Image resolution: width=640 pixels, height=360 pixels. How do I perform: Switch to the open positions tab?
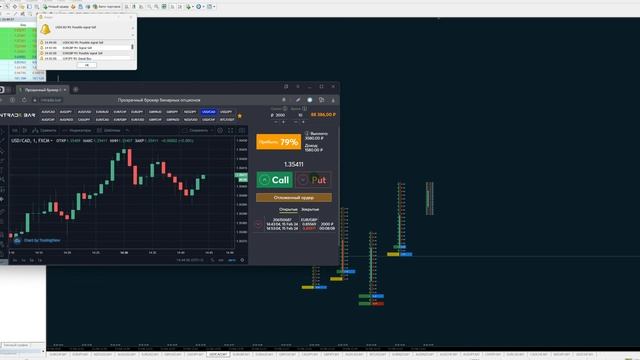pyautogui.click(x=288, y=209)
